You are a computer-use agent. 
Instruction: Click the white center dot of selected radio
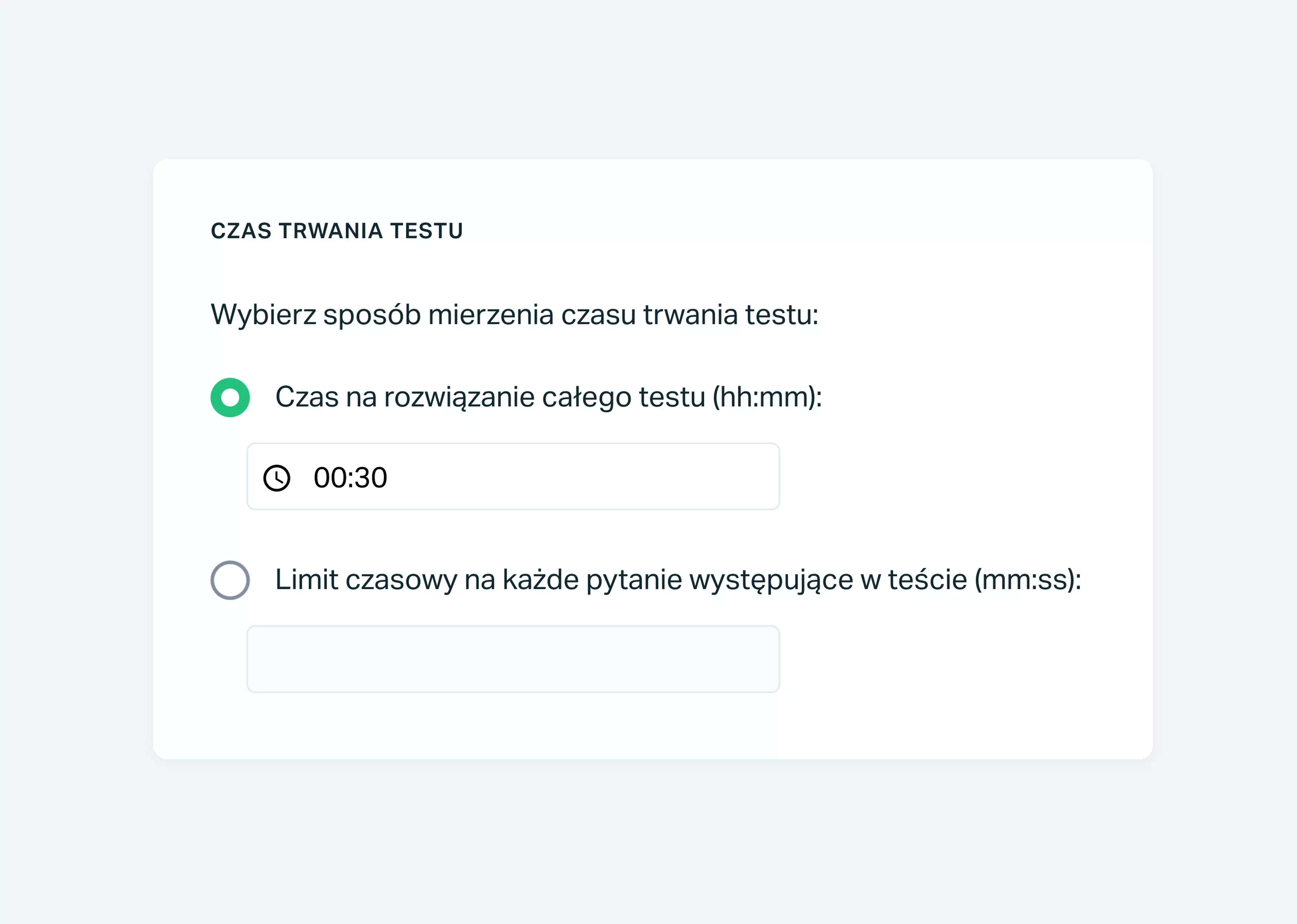(x=230, y=397)
